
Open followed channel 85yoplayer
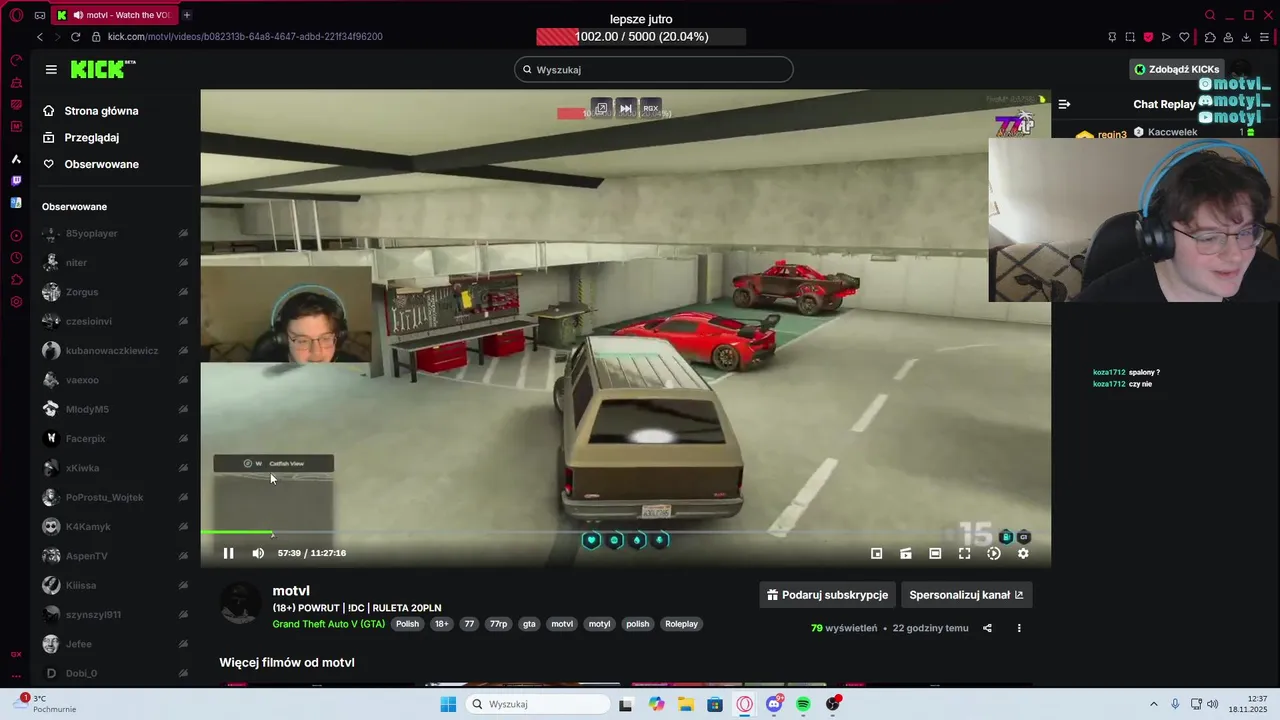pos(115,233)
